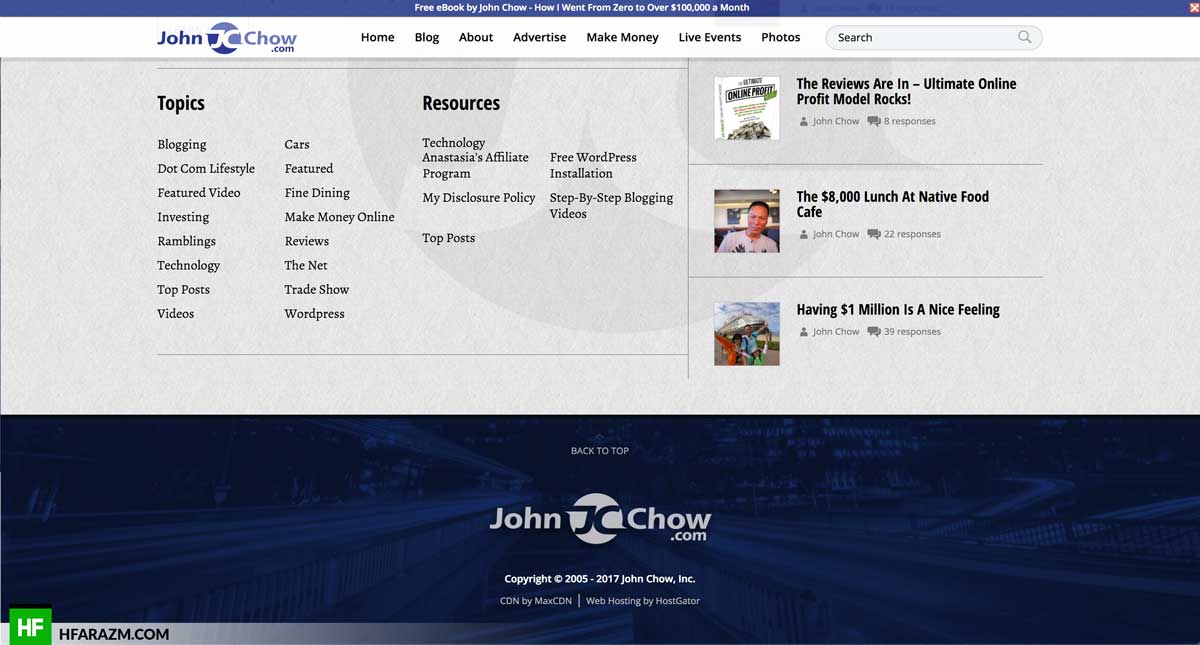Image resolution: width=1200 pixels, height=645 pixels.
Task: Open the Featured topic
Action: tap(309, 168)
